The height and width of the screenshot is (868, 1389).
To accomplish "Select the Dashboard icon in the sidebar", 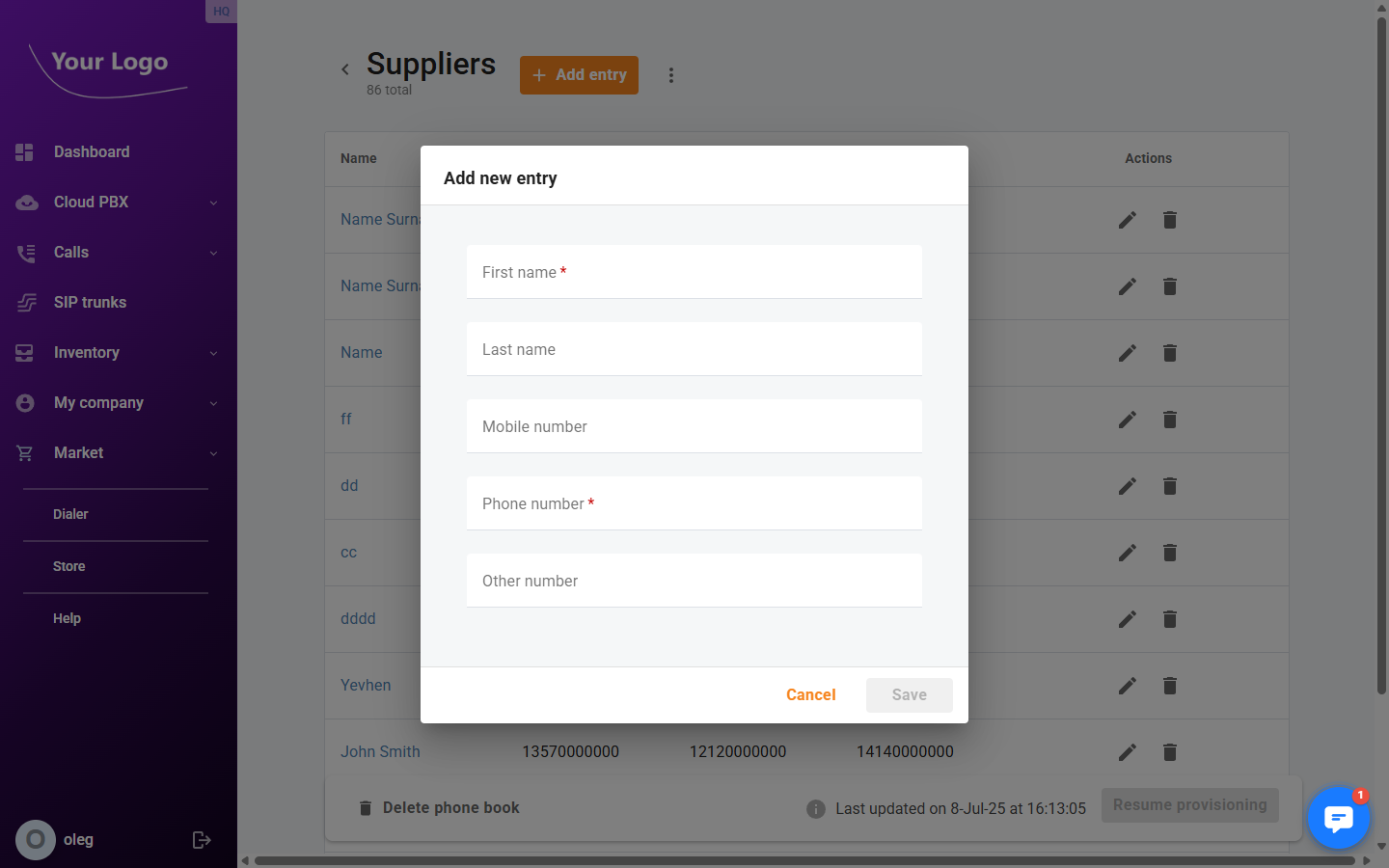I will pyautogui.click(x=23, y=151).
